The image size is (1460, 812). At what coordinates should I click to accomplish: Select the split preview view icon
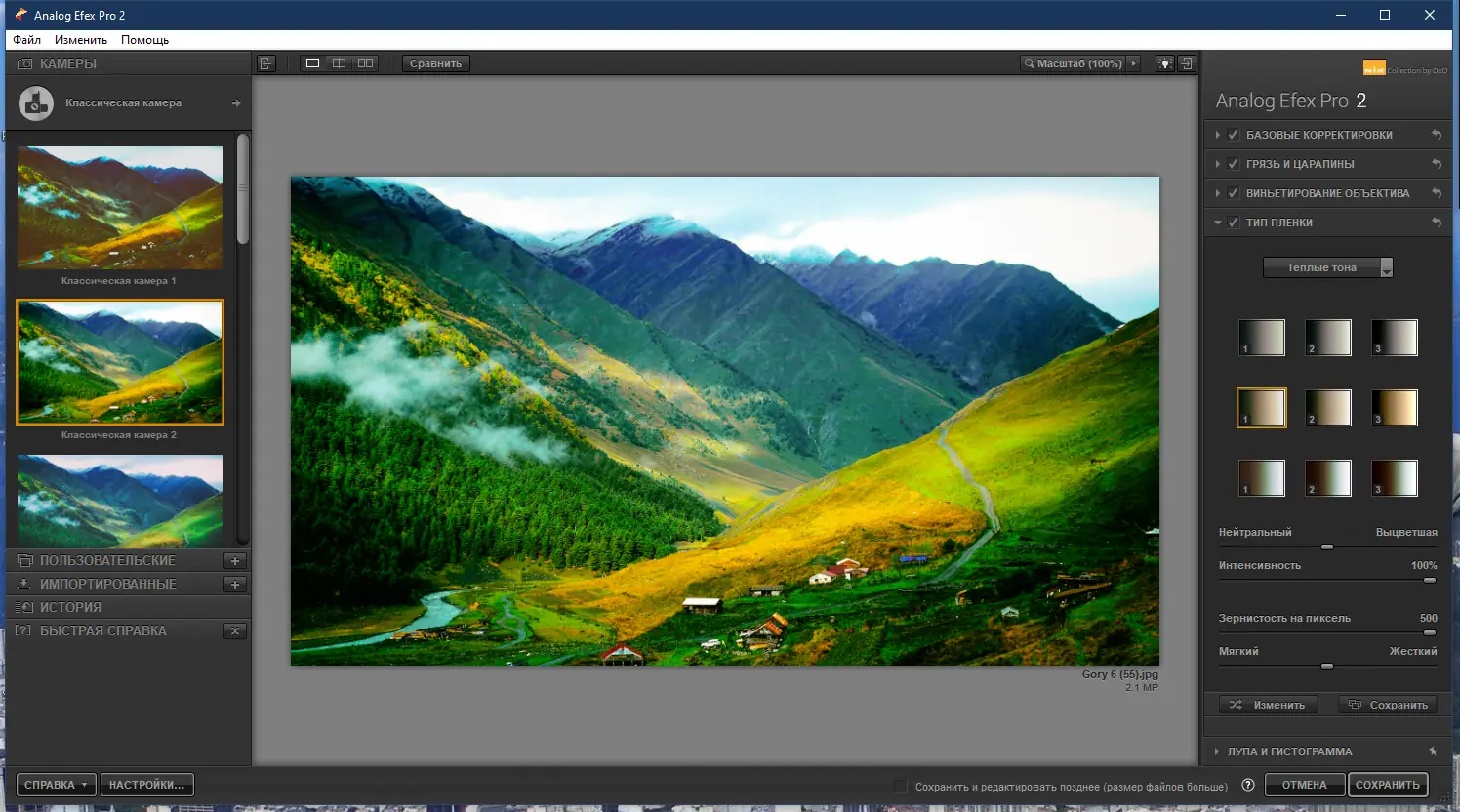[x=339, y=63]
